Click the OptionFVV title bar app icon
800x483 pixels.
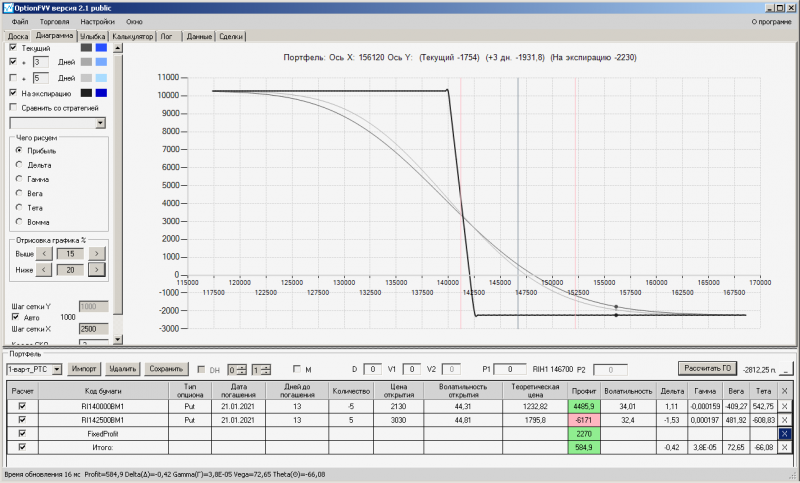click(x=8, y=8)
